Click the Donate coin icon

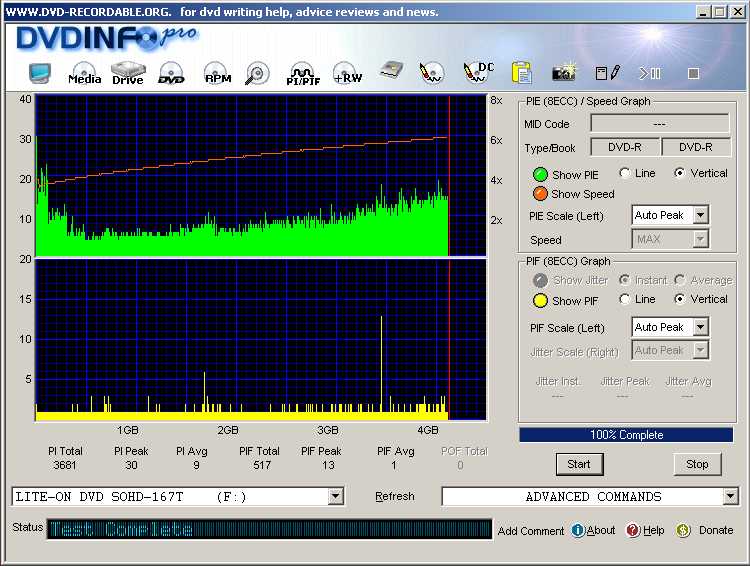(x=683, y=530)
